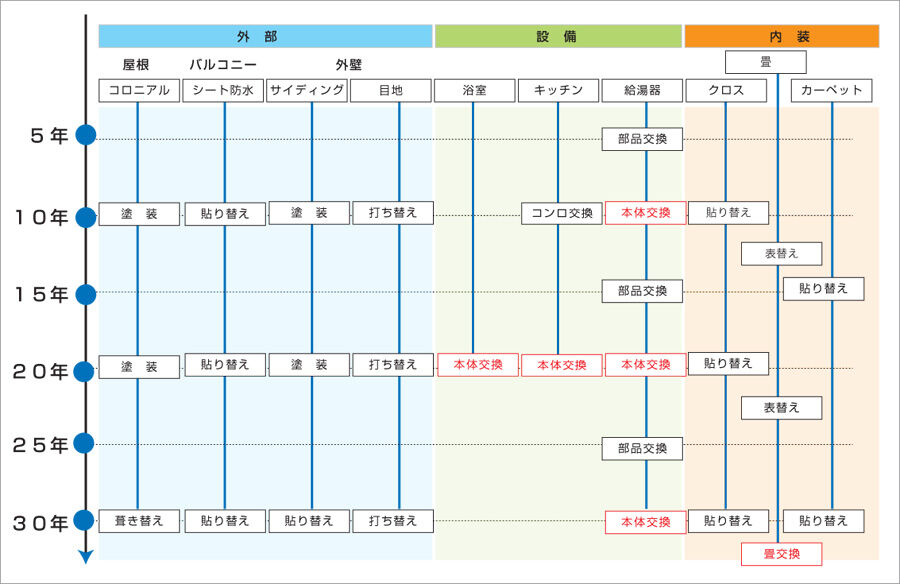This screenshot has height=584, width=900.
Task: Click the シート防水 column header box
Action: tap(223, 91)
